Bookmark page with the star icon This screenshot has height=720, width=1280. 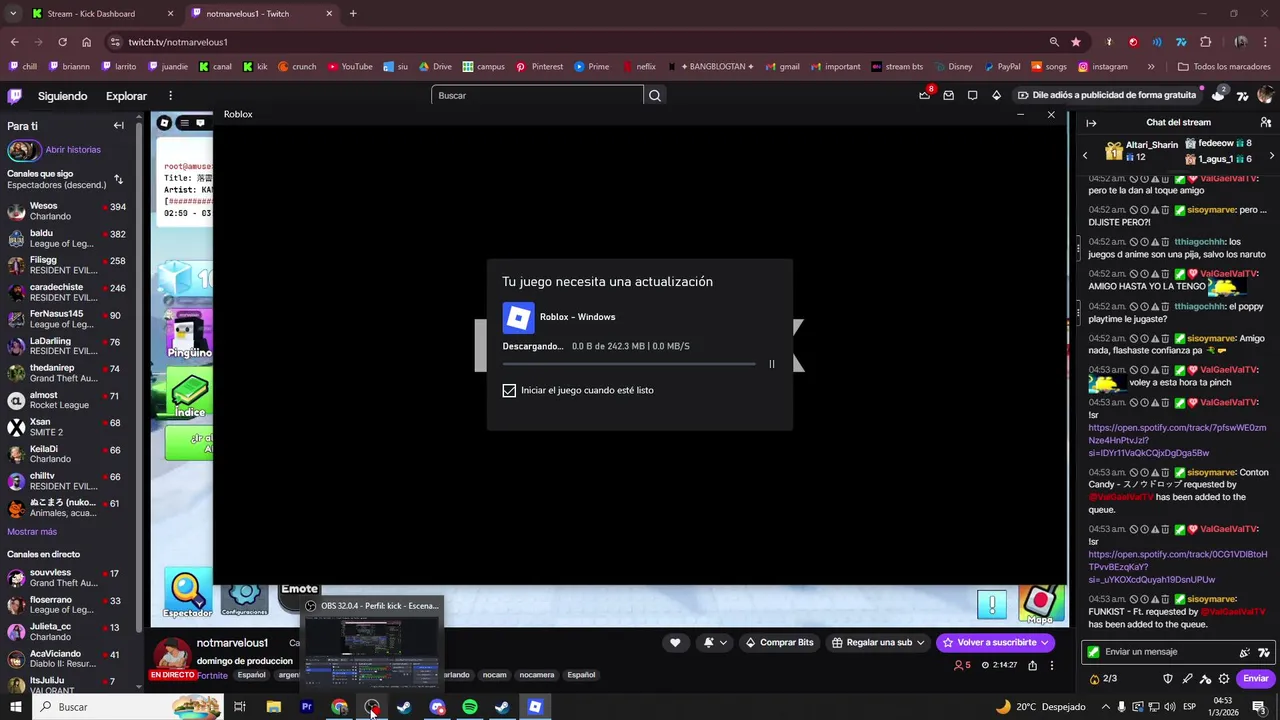(1076, 42)
